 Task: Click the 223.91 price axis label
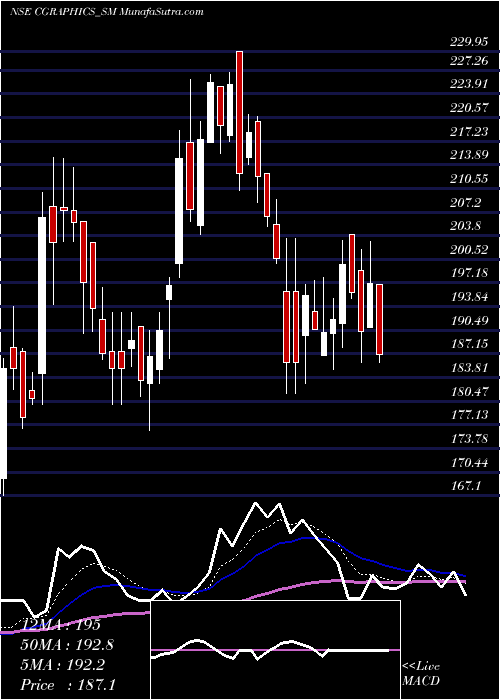tap(469, 84)
